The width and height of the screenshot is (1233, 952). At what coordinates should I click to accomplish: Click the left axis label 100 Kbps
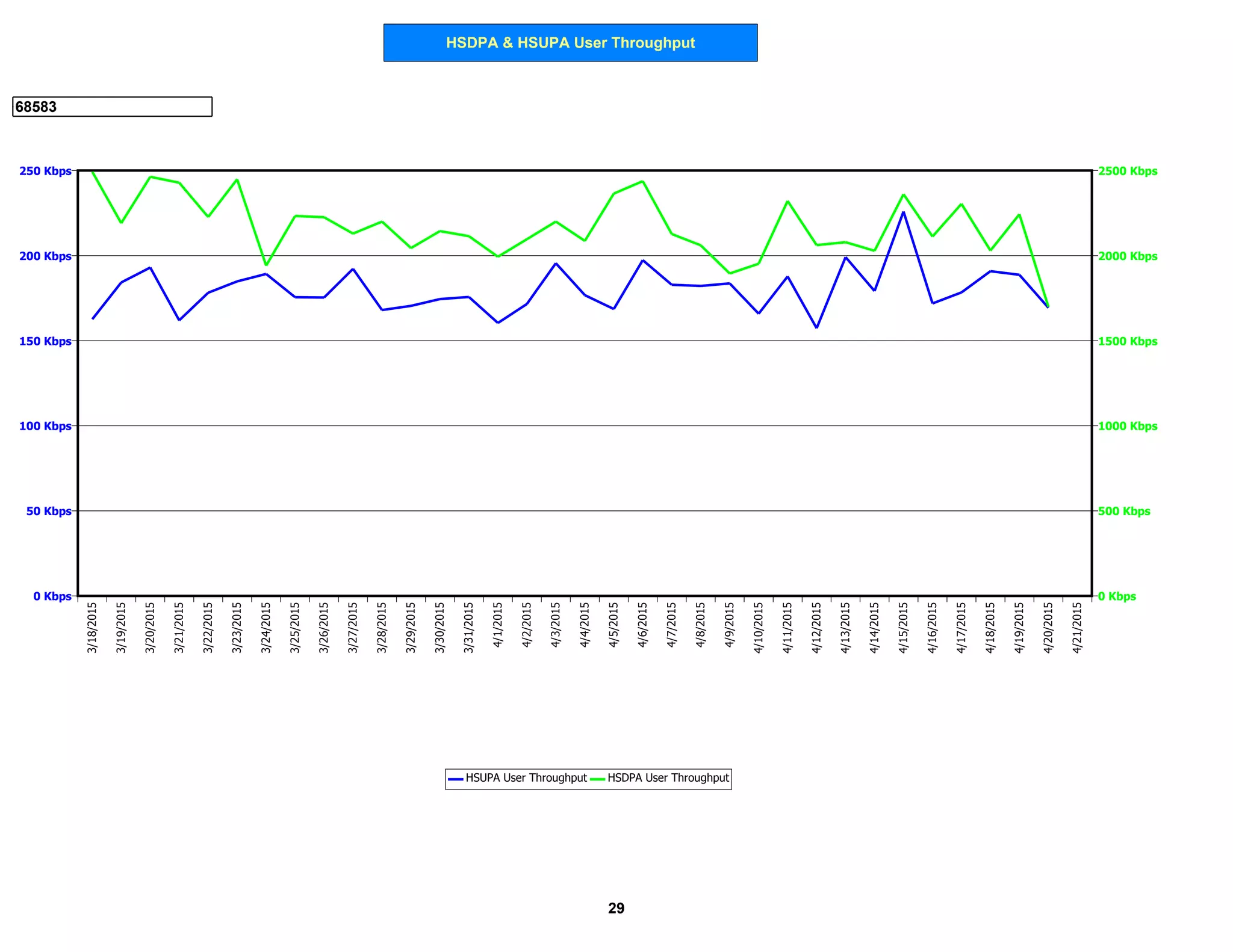(x=45, y=426)
